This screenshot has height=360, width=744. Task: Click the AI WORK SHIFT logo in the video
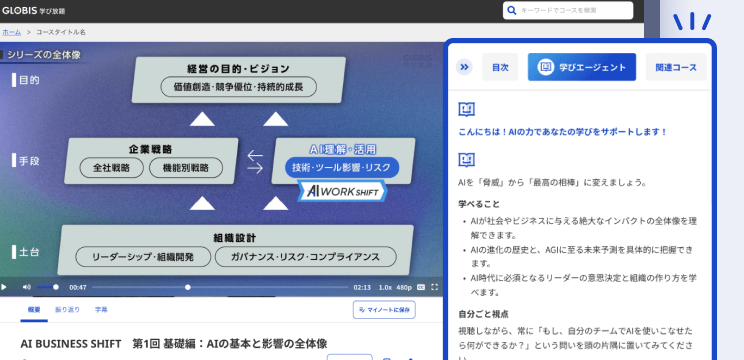[343, 191]
